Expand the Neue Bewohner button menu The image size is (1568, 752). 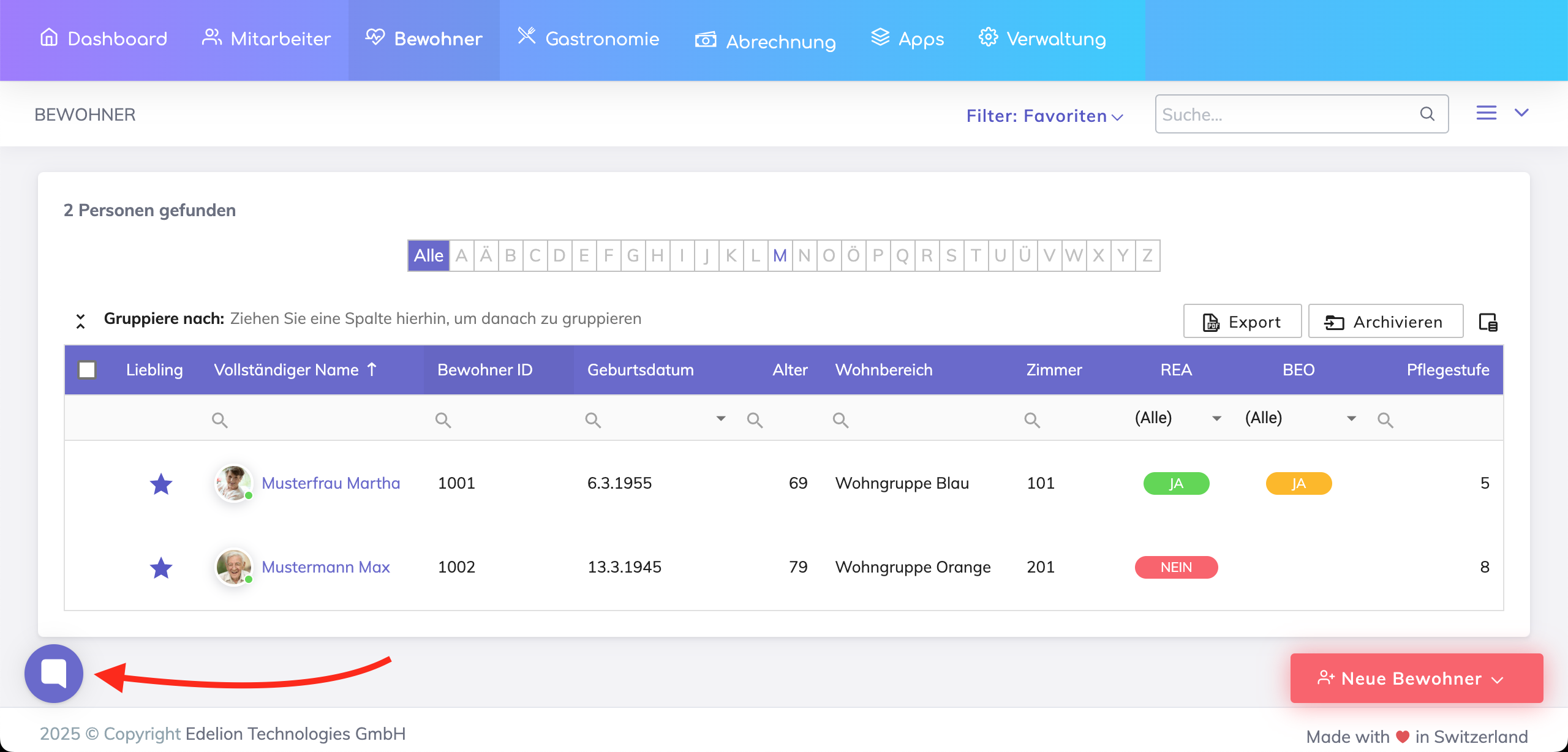tap(1497, 679)
